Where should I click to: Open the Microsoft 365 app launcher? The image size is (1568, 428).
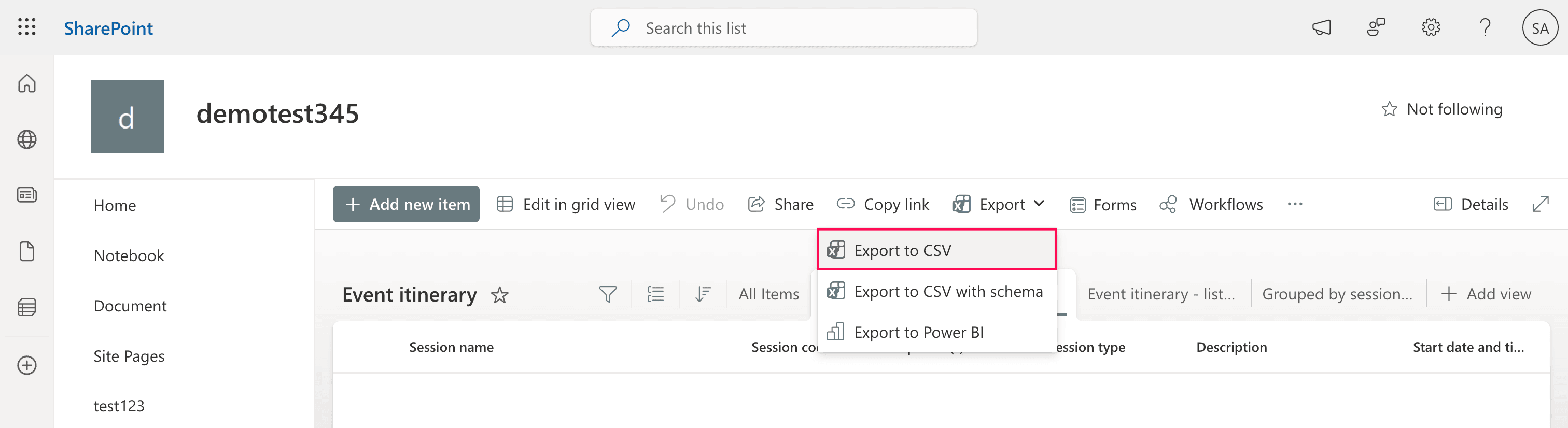tap(26, 27)
